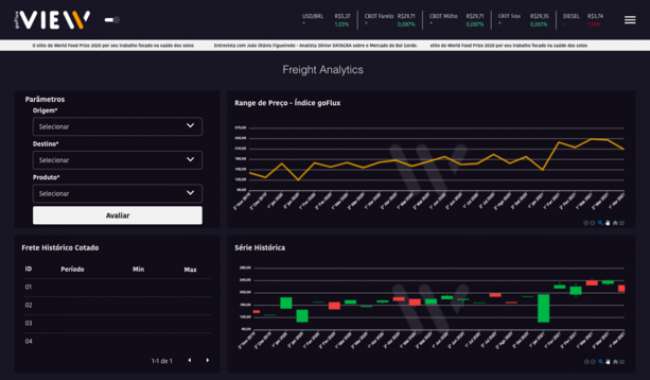Toggle the switch next to the VIEW logo

point(112,19)
